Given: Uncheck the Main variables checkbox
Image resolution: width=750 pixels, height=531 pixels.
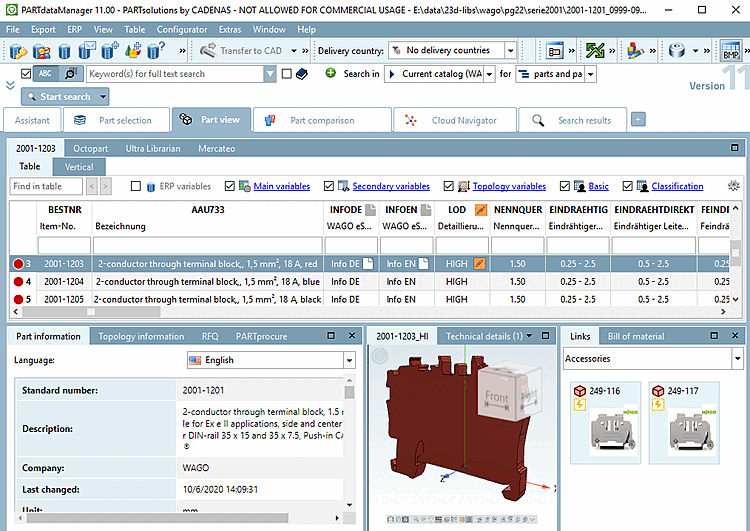Looking at the screenshot, I should [x=231, y=186].
